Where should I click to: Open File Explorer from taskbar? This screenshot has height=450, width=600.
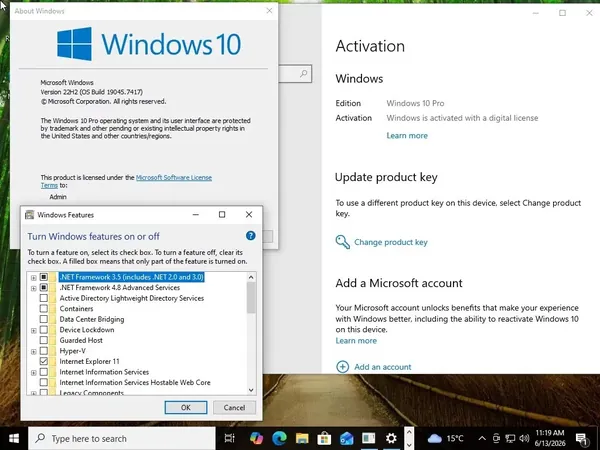coord(302,438)
